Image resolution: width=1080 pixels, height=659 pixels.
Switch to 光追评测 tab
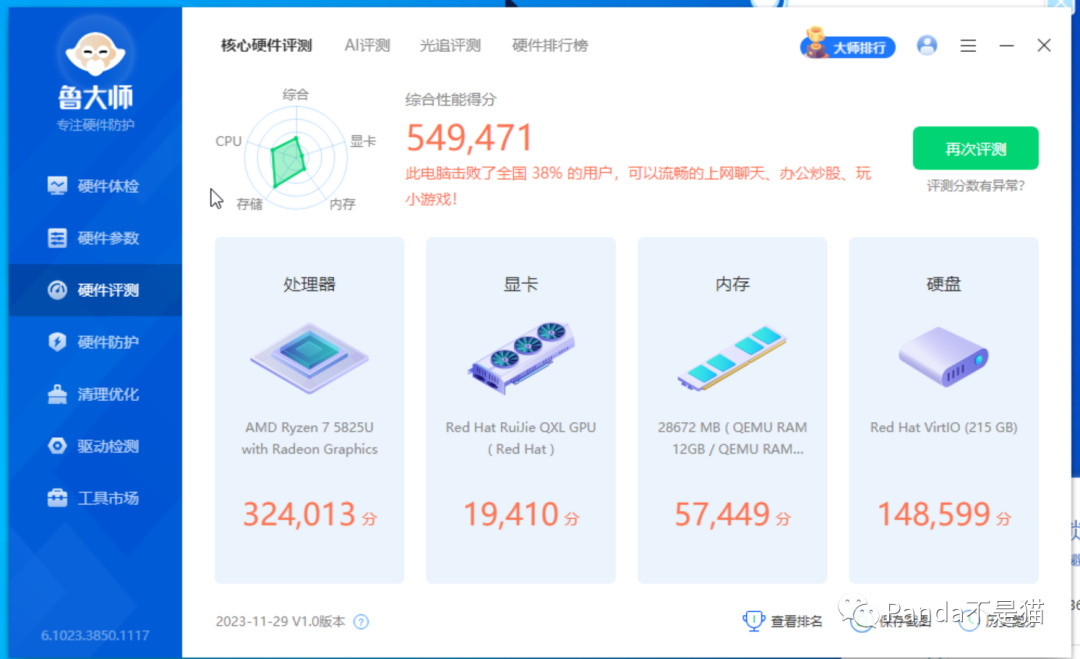click(450, 45)
